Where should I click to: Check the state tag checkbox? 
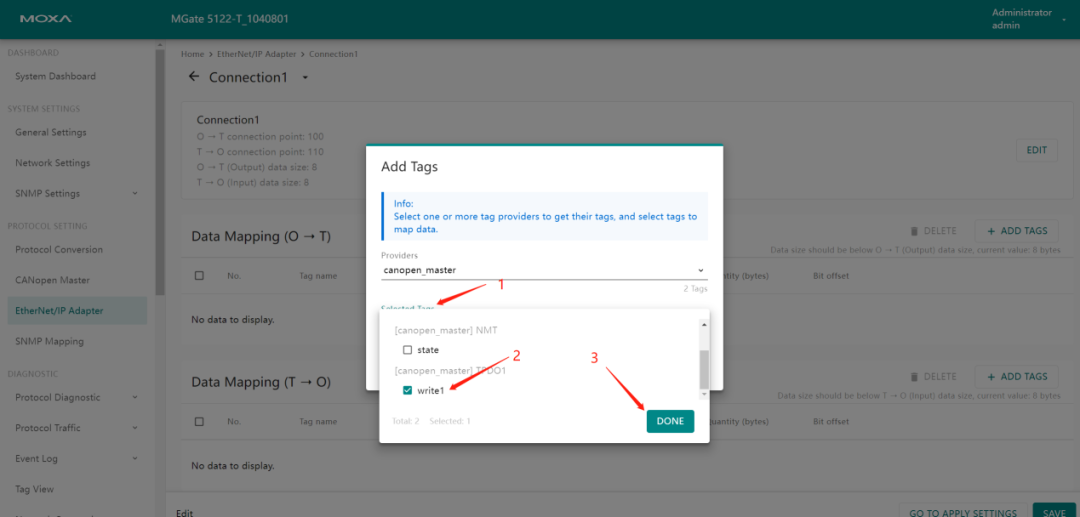(x=407, y=350)
